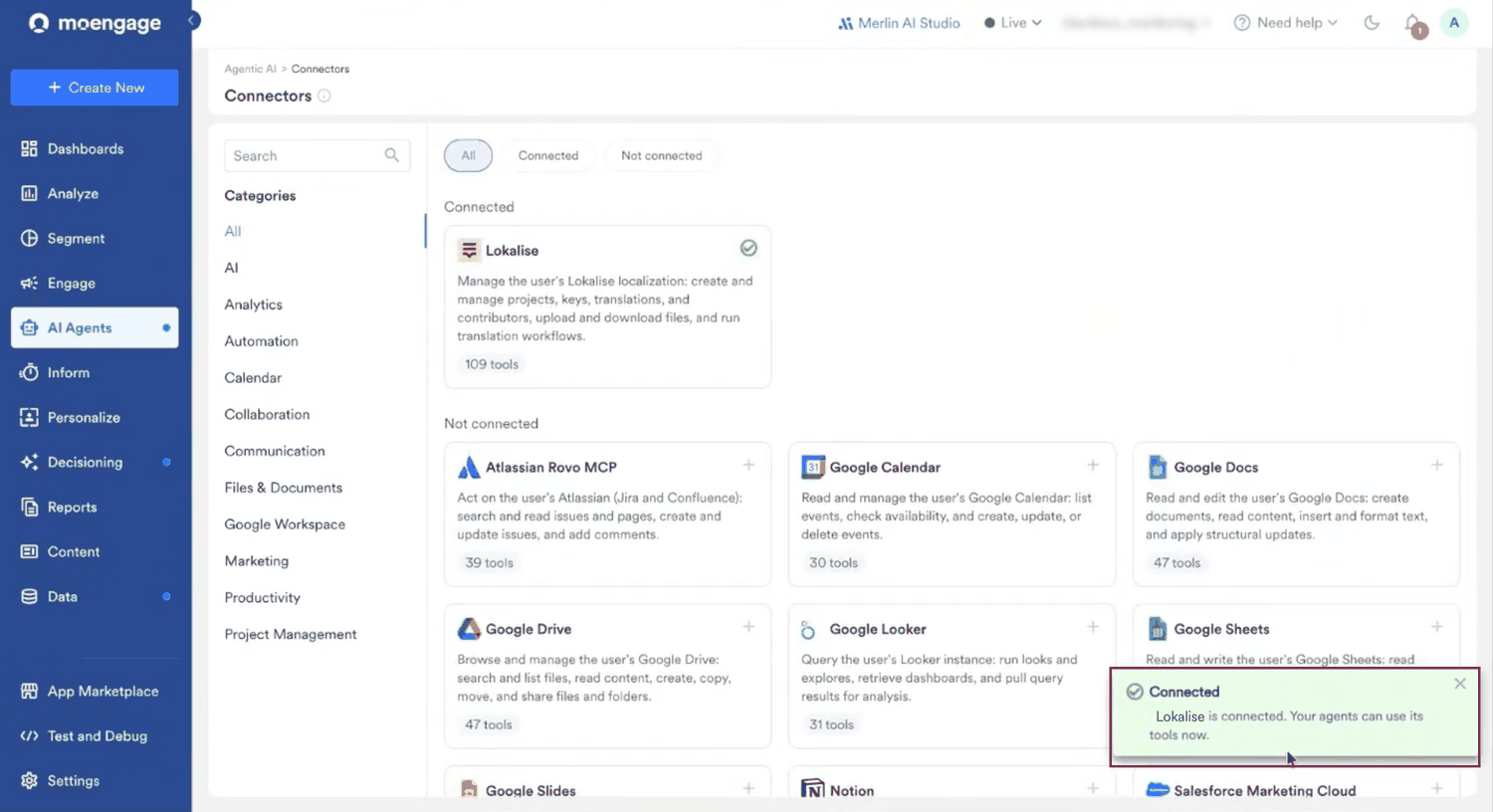Screen dimensions: 1493x812
Task: Add the Google Docs connector
Action: point(1437,466)
